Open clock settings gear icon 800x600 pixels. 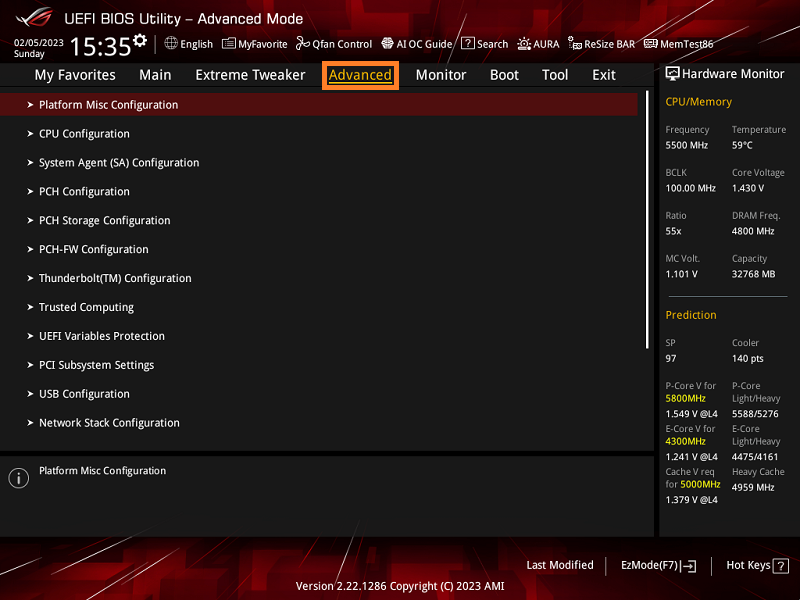click(x=140, y=40)
